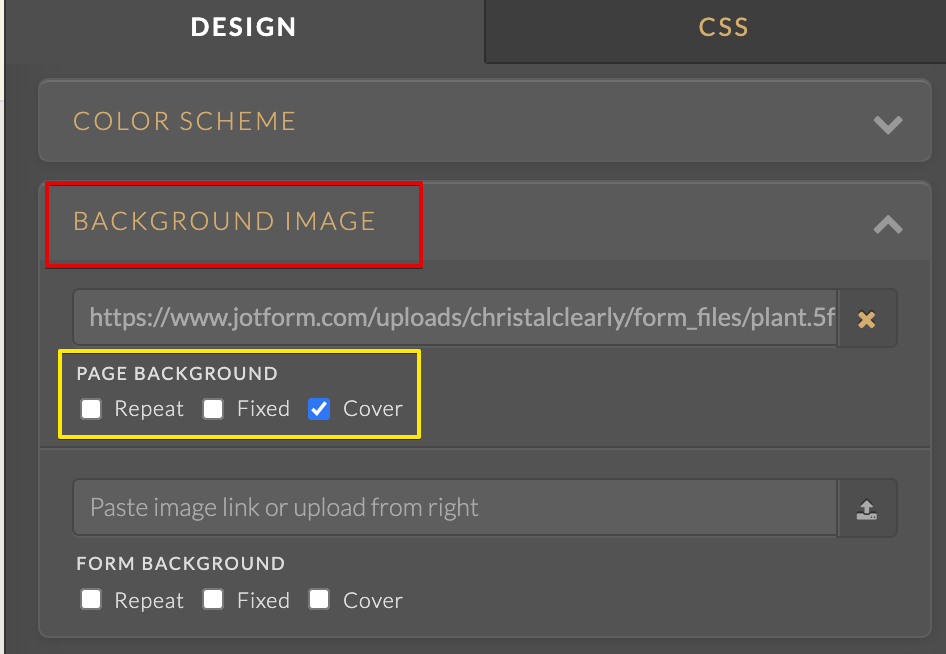Click the Color Scheme section title
Viewport: 946px width, 654px height.
pyautogui.click(x=185, y=122)
